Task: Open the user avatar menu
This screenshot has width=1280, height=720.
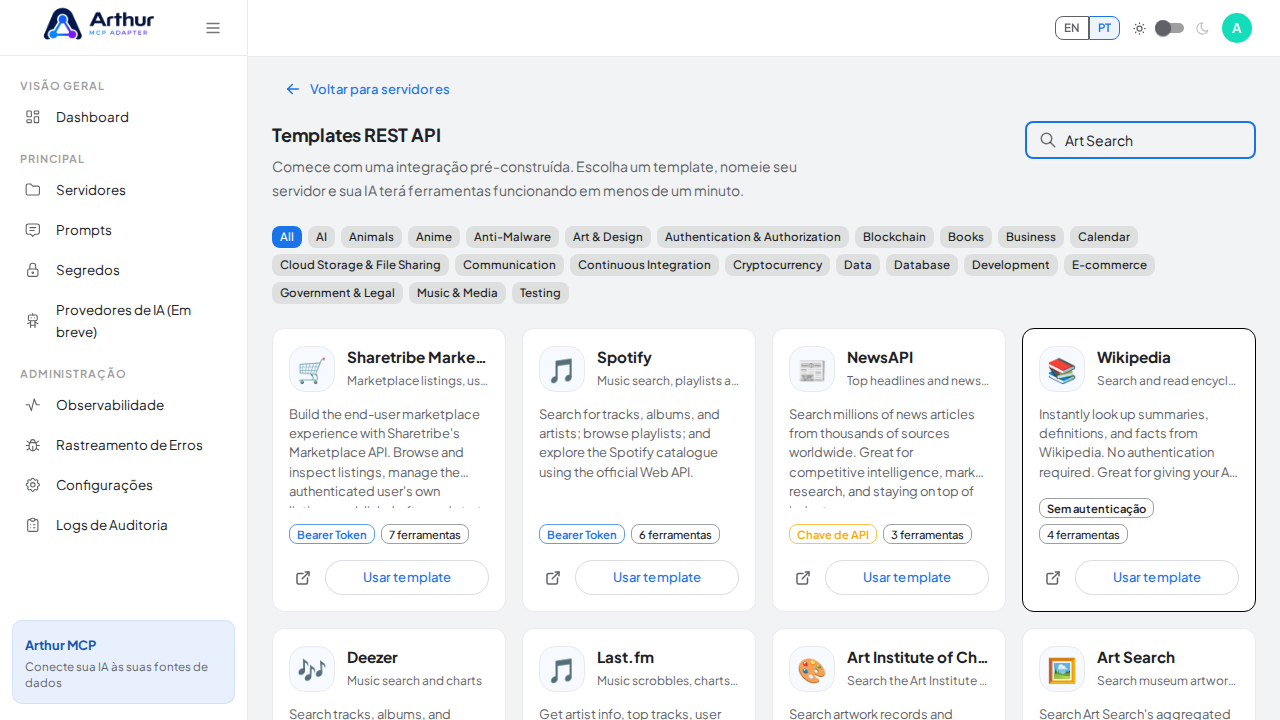Action: [x=1237, y=28]
